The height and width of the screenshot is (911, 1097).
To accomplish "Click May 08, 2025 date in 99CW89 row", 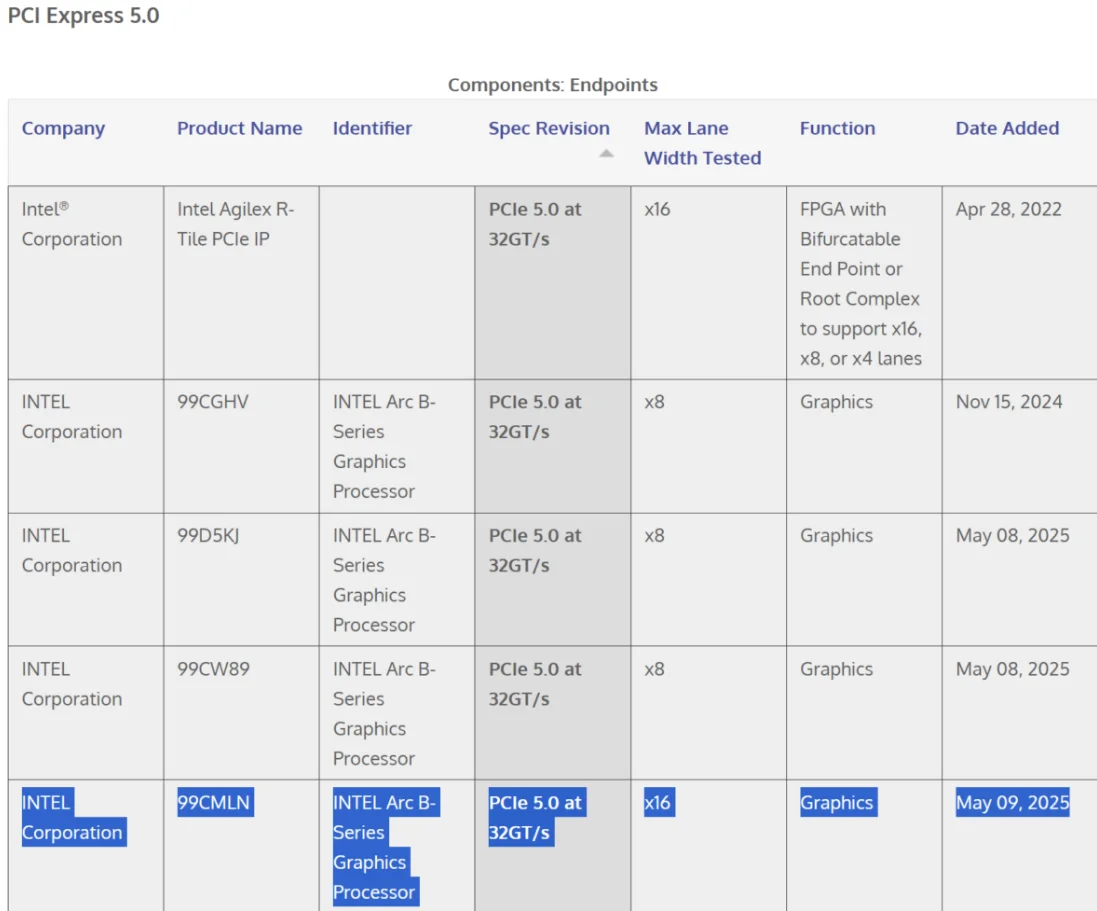I will click(1012, 669).
